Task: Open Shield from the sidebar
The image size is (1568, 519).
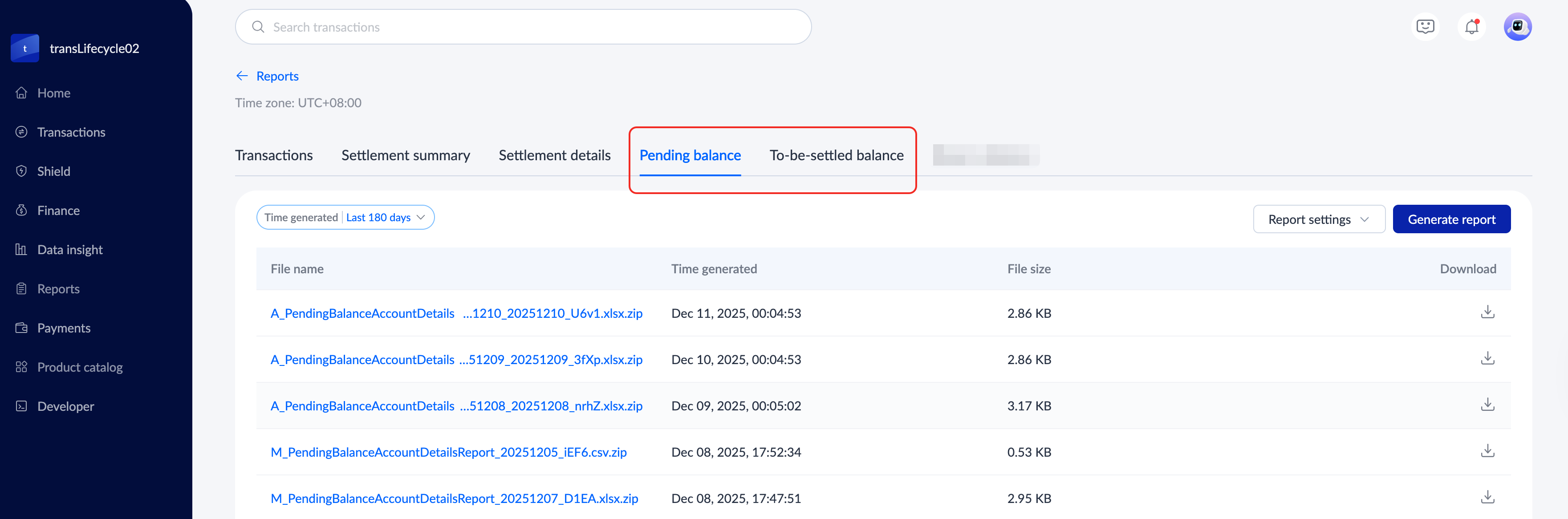Action: click(53, 171)
